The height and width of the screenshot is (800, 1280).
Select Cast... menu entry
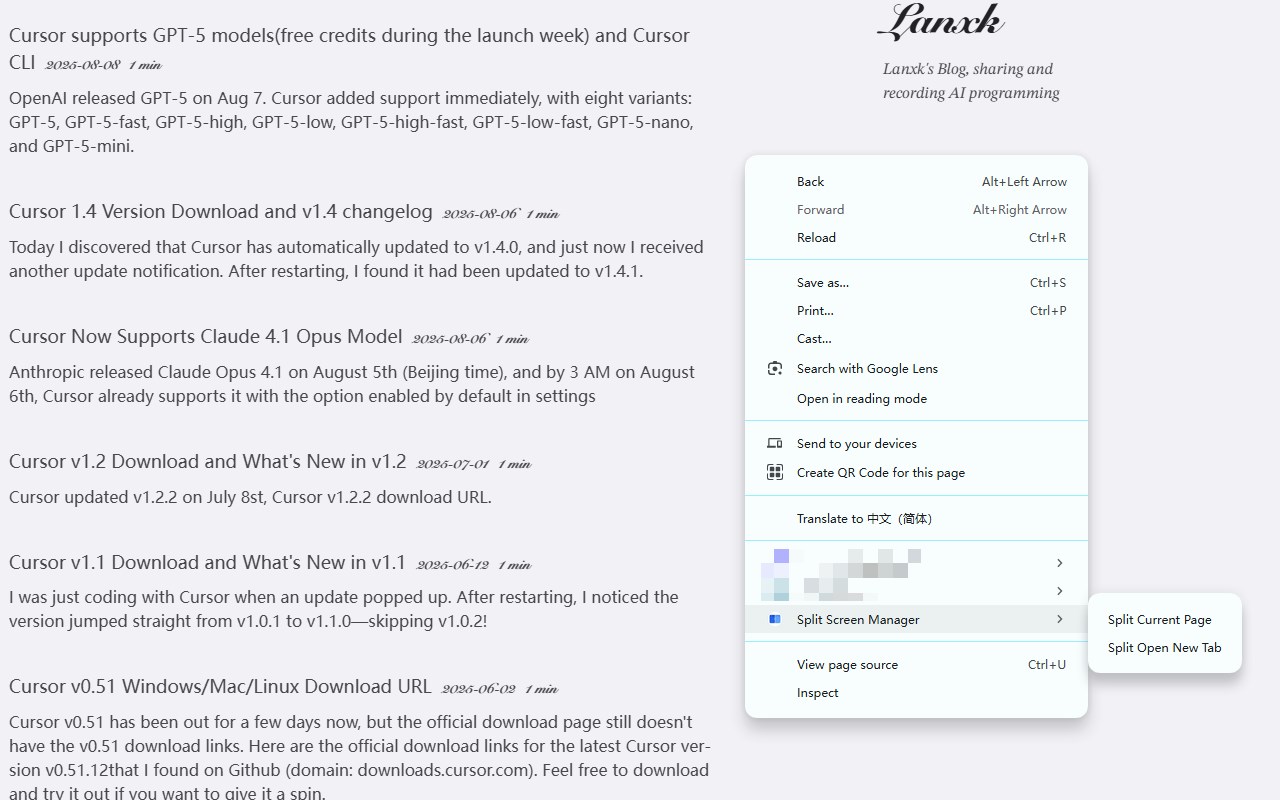(916, 338)
